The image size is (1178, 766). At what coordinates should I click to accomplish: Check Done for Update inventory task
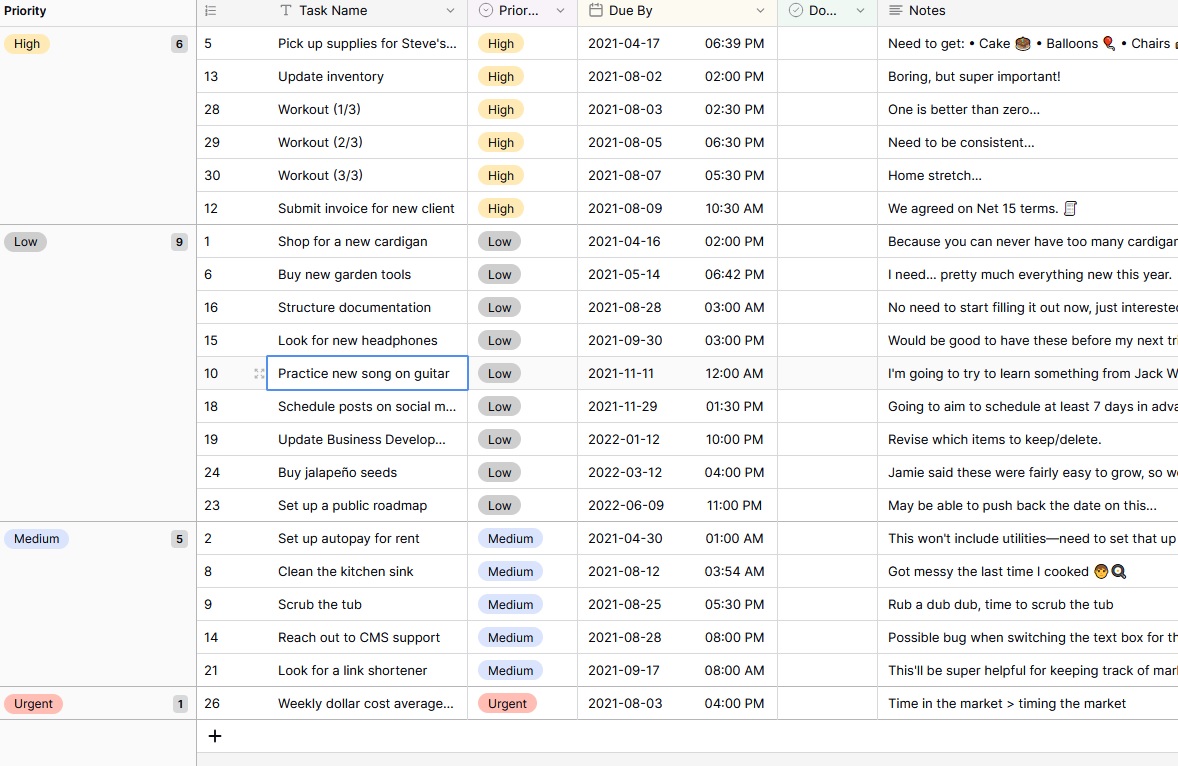pos(827,77)
